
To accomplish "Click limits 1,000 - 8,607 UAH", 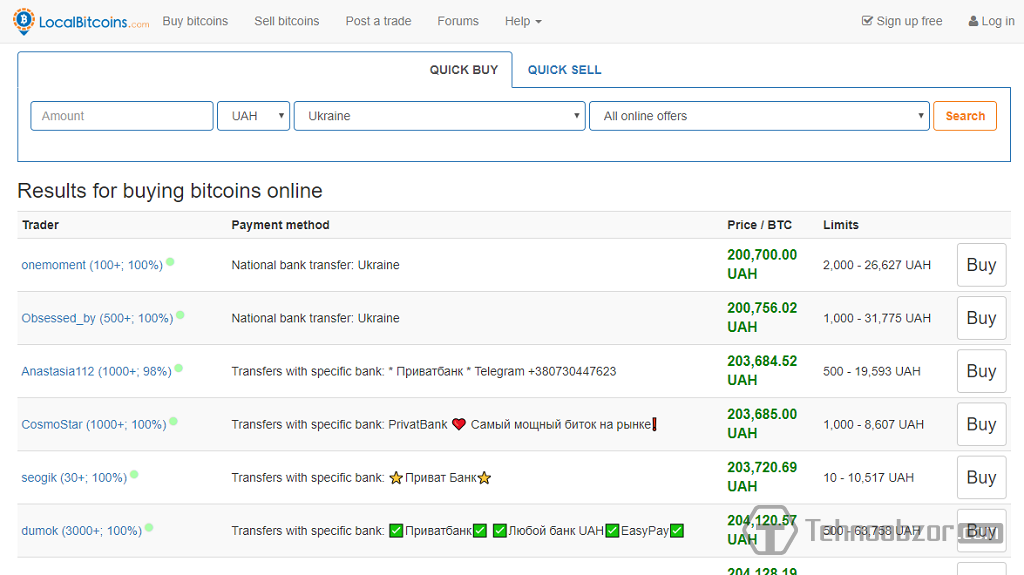I will pos(873,425).
